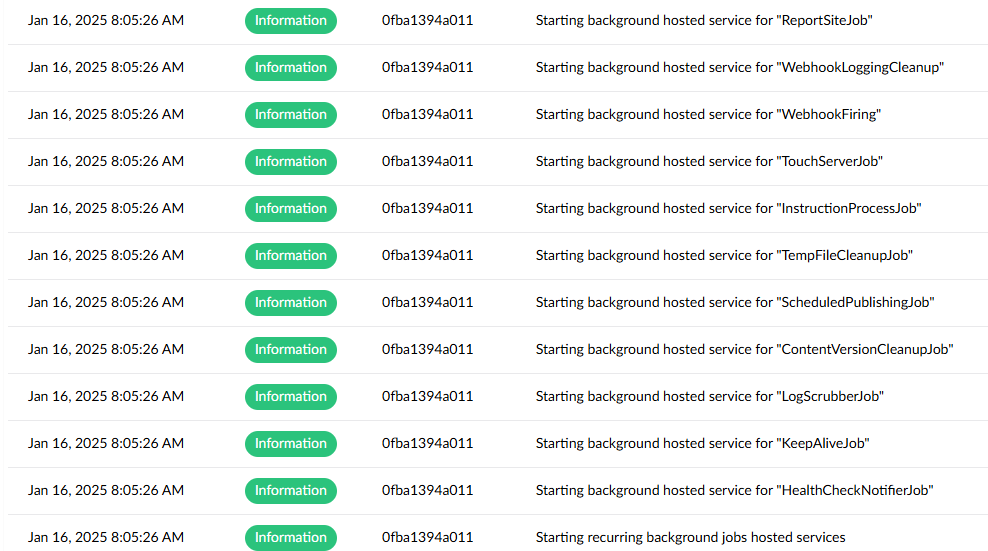Open the "Starting recurring background jobs" message

pos(690,537)
